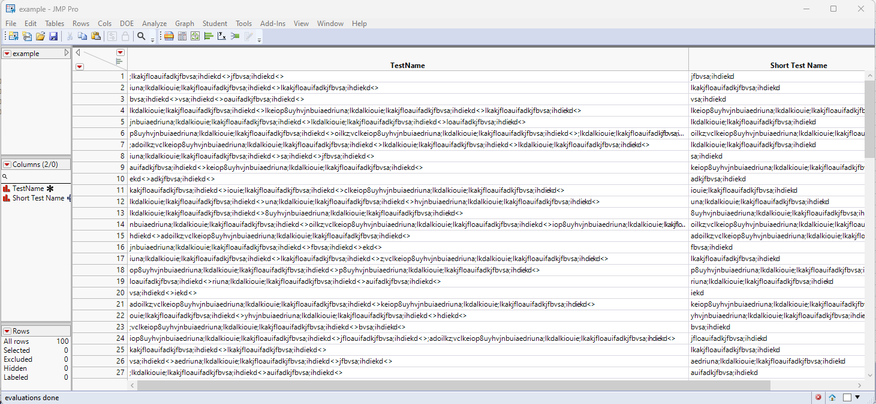Click the Cut scissors icon
This screenshot has height=404, width=876.
point(70,36)
